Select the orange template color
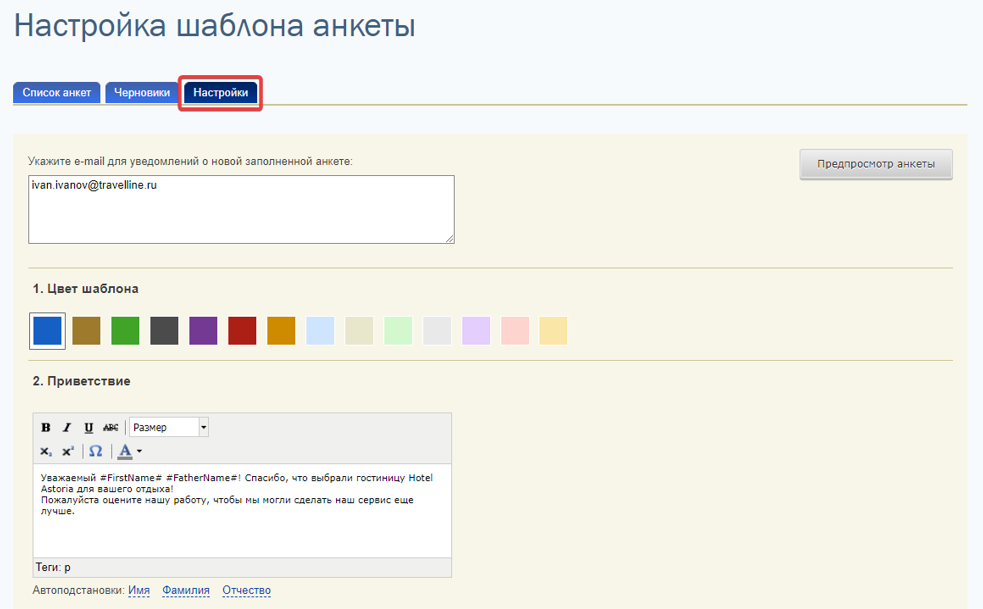 coord(281,331)
